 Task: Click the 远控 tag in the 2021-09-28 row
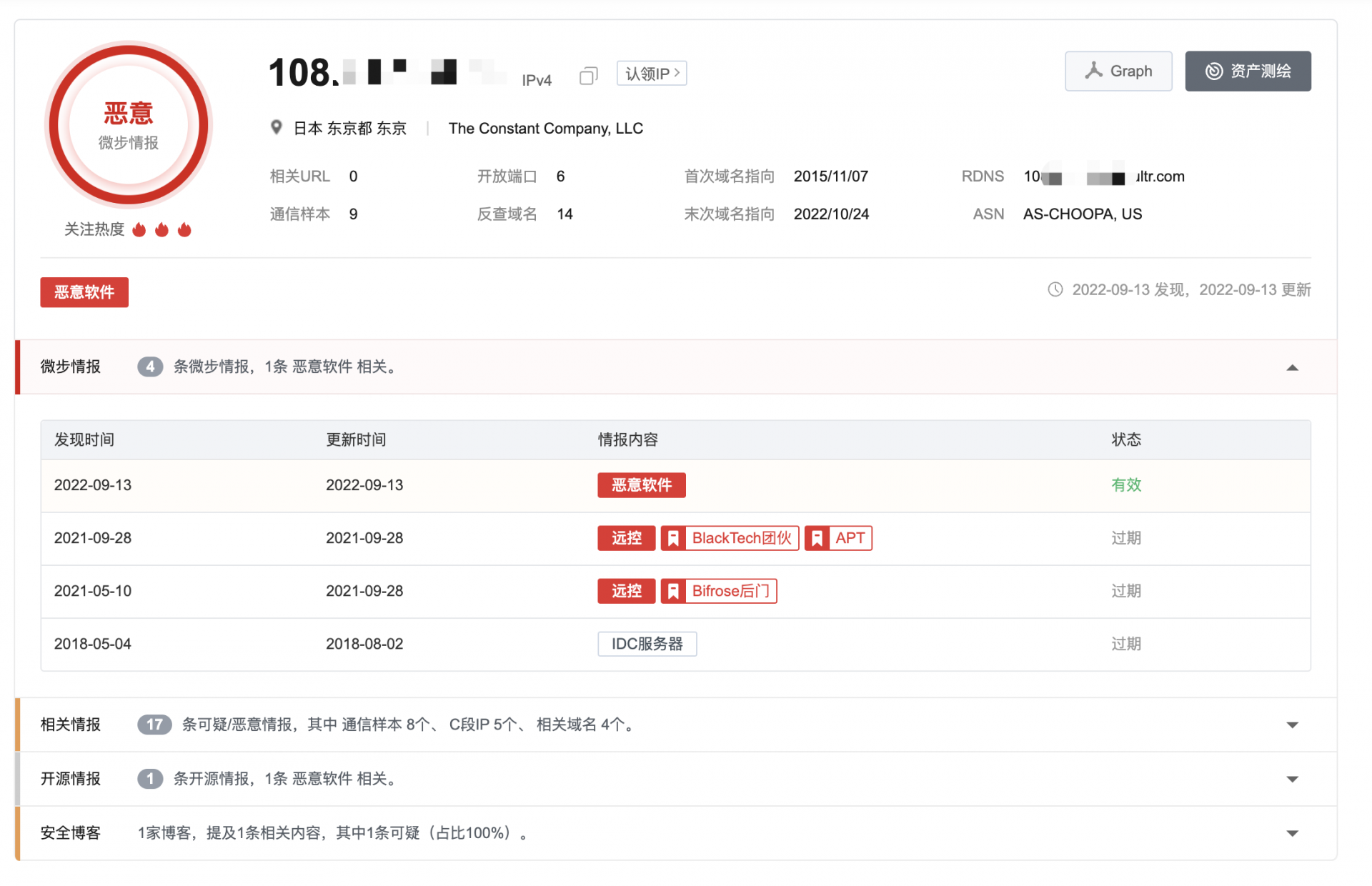pos(627,538)
